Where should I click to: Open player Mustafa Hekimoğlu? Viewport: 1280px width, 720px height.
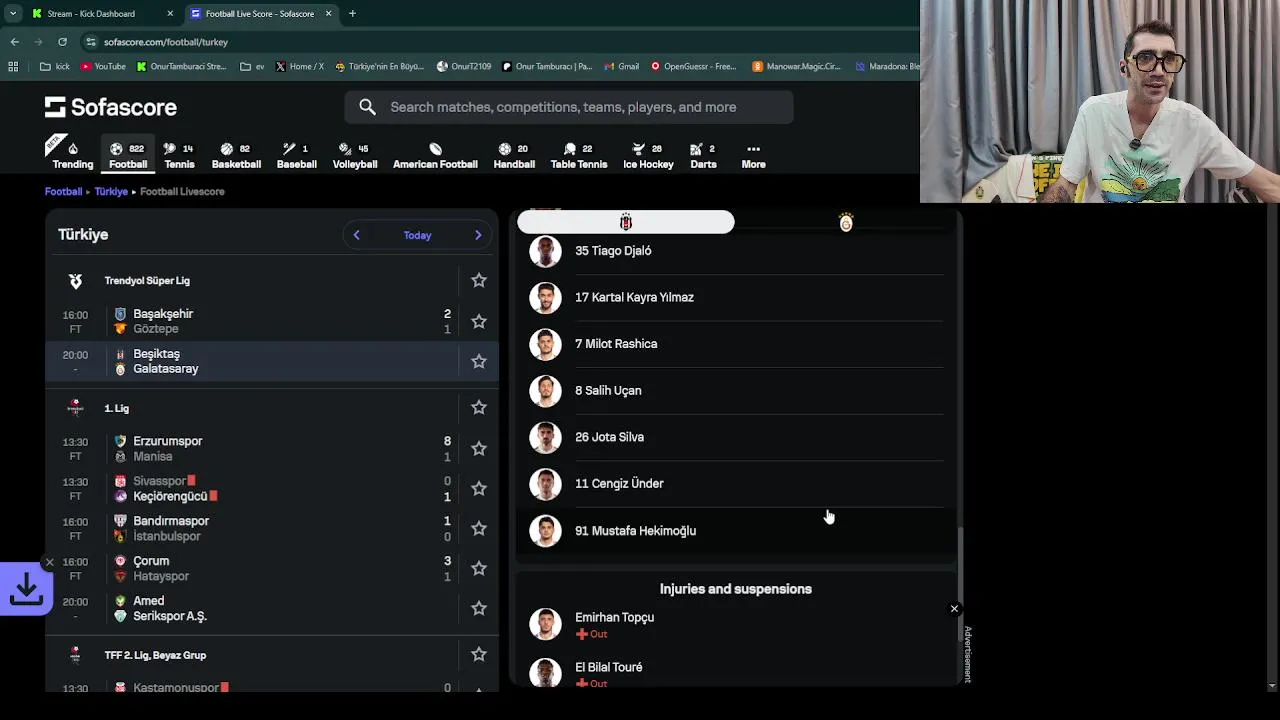(x=735, y=531)
